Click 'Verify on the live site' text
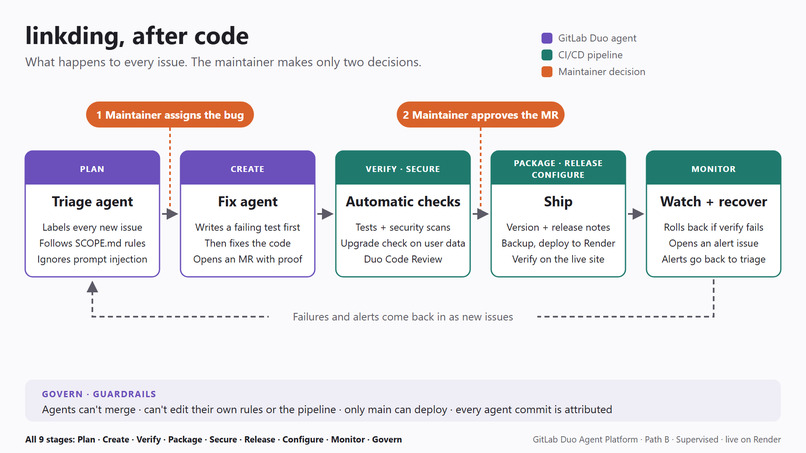Viewport: 806px width, 453px height. (558, 259)
